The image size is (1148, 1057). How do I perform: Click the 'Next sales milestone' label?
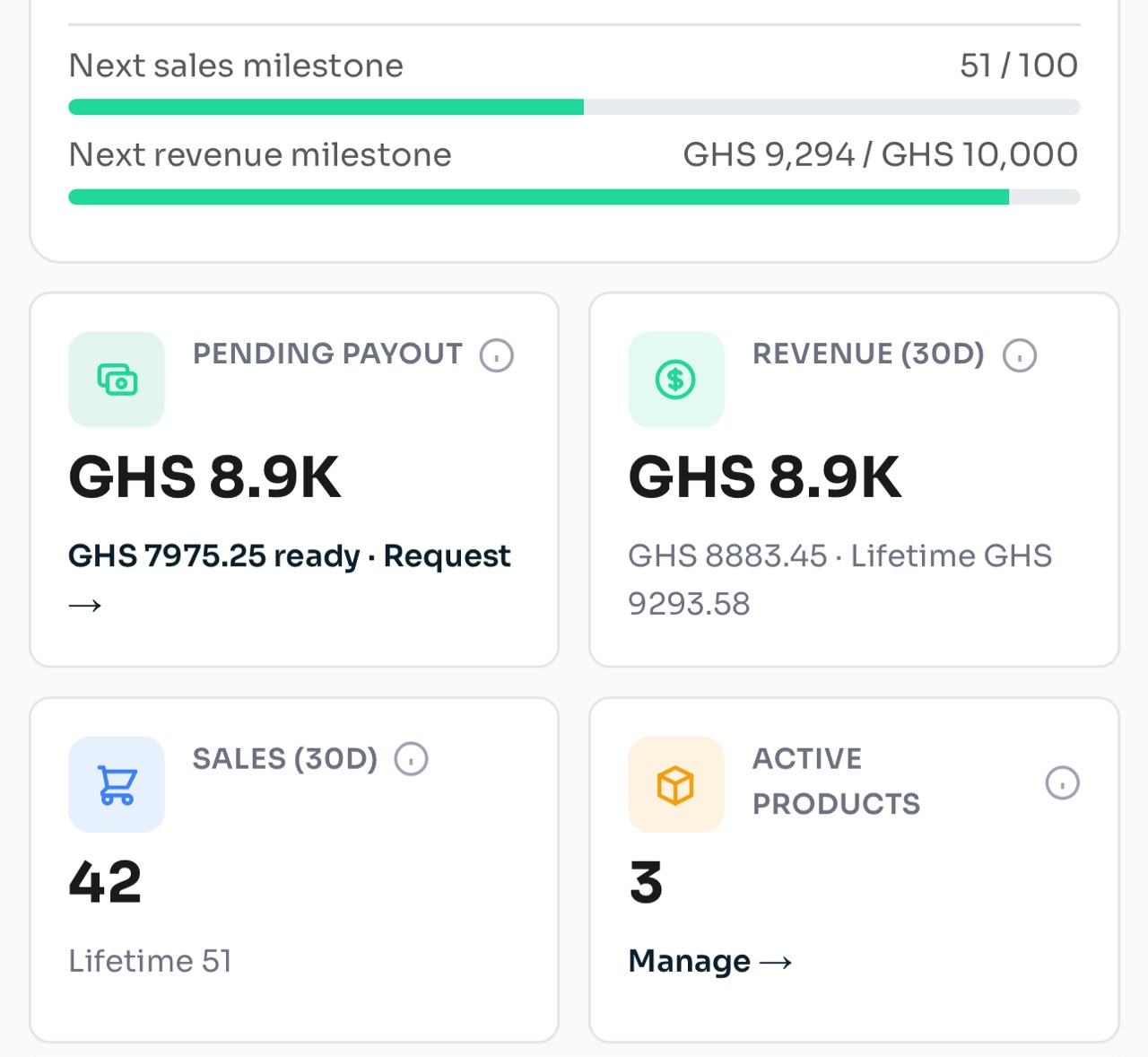click(236, 66)
